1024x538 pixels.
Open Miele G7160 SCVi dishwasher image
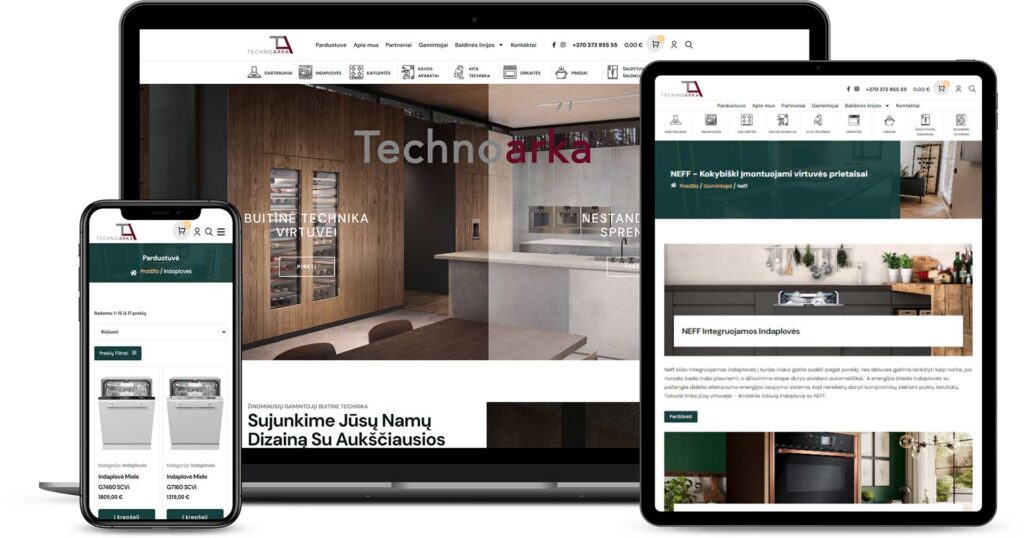195,414
